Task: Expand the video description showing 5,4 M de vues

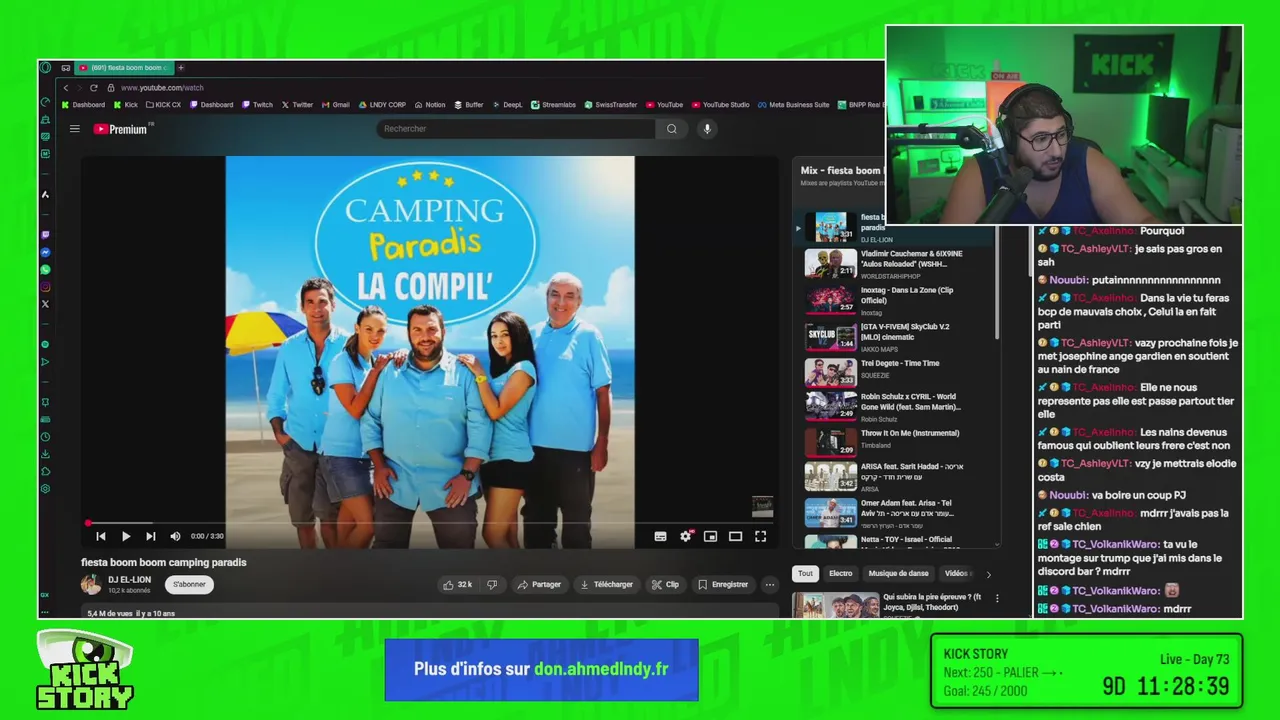Action: [x=430, y=613]
